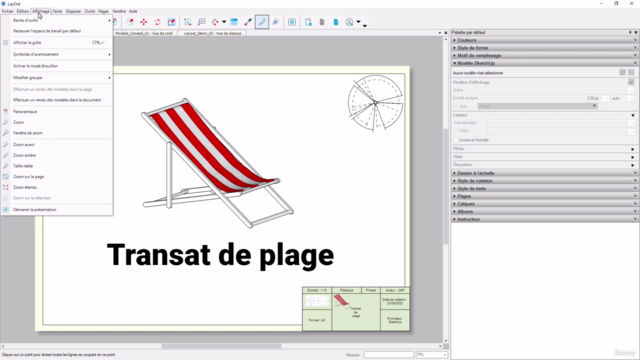Open the Modifier groupe submenu
Image resolution: width=640 pixels, height=360 pixels.
(57, 78)
